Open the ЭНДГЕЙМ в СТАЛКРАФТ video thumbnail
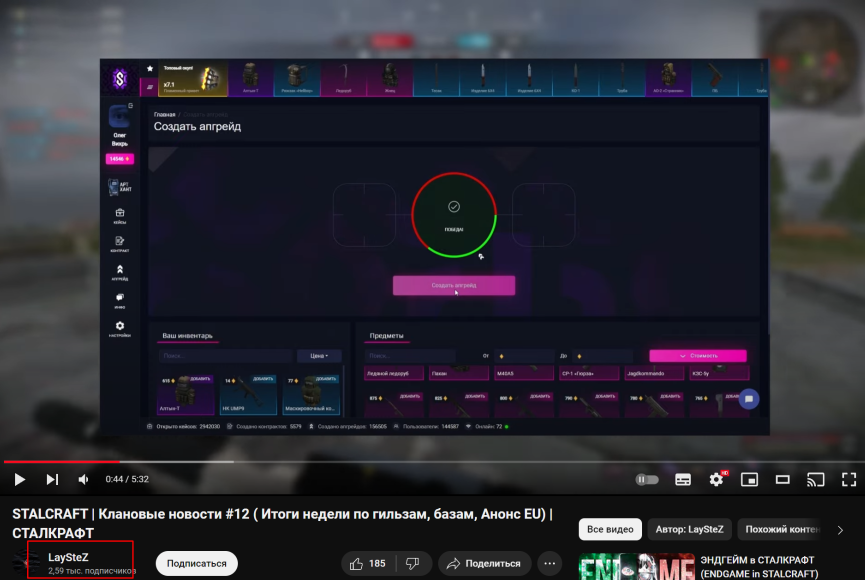The height and width of the screenshot is (580, 865). click(x=637, y=567)
